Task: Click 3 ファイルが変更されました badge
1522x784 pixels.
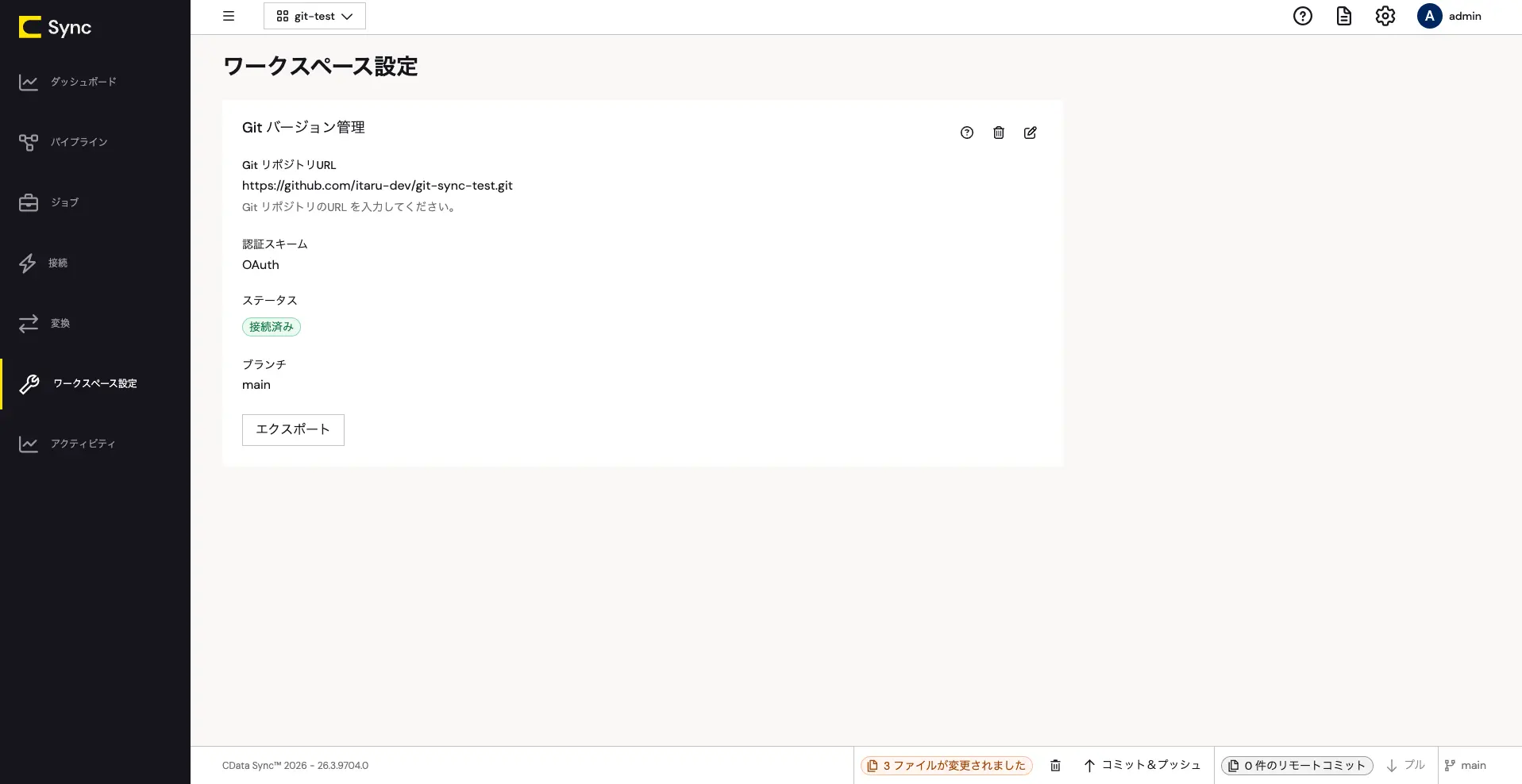Action: (x=946, y=766)
